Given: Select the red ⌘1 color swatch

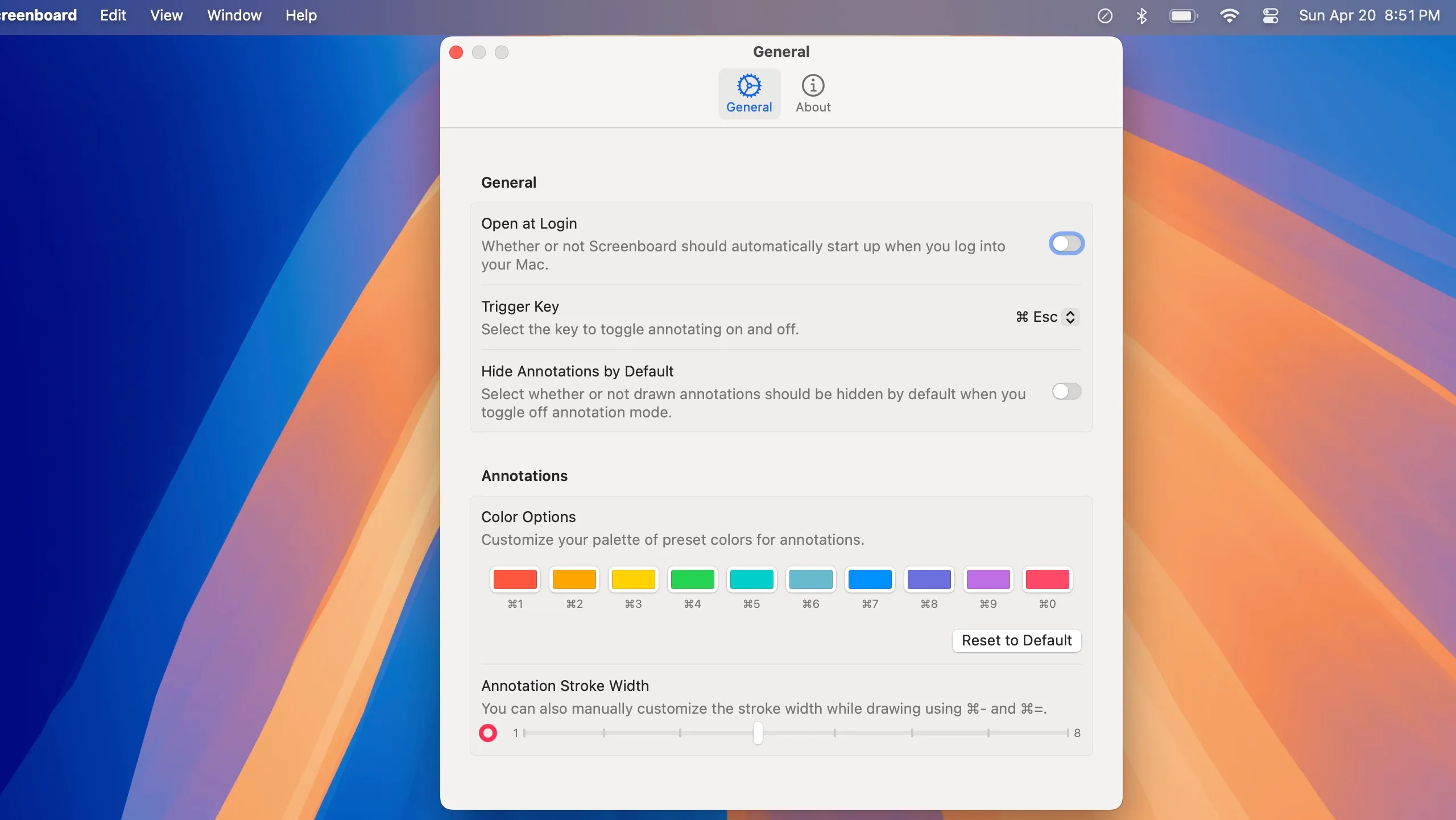Looking at the screenshot, I should click(x=515, y=579).
